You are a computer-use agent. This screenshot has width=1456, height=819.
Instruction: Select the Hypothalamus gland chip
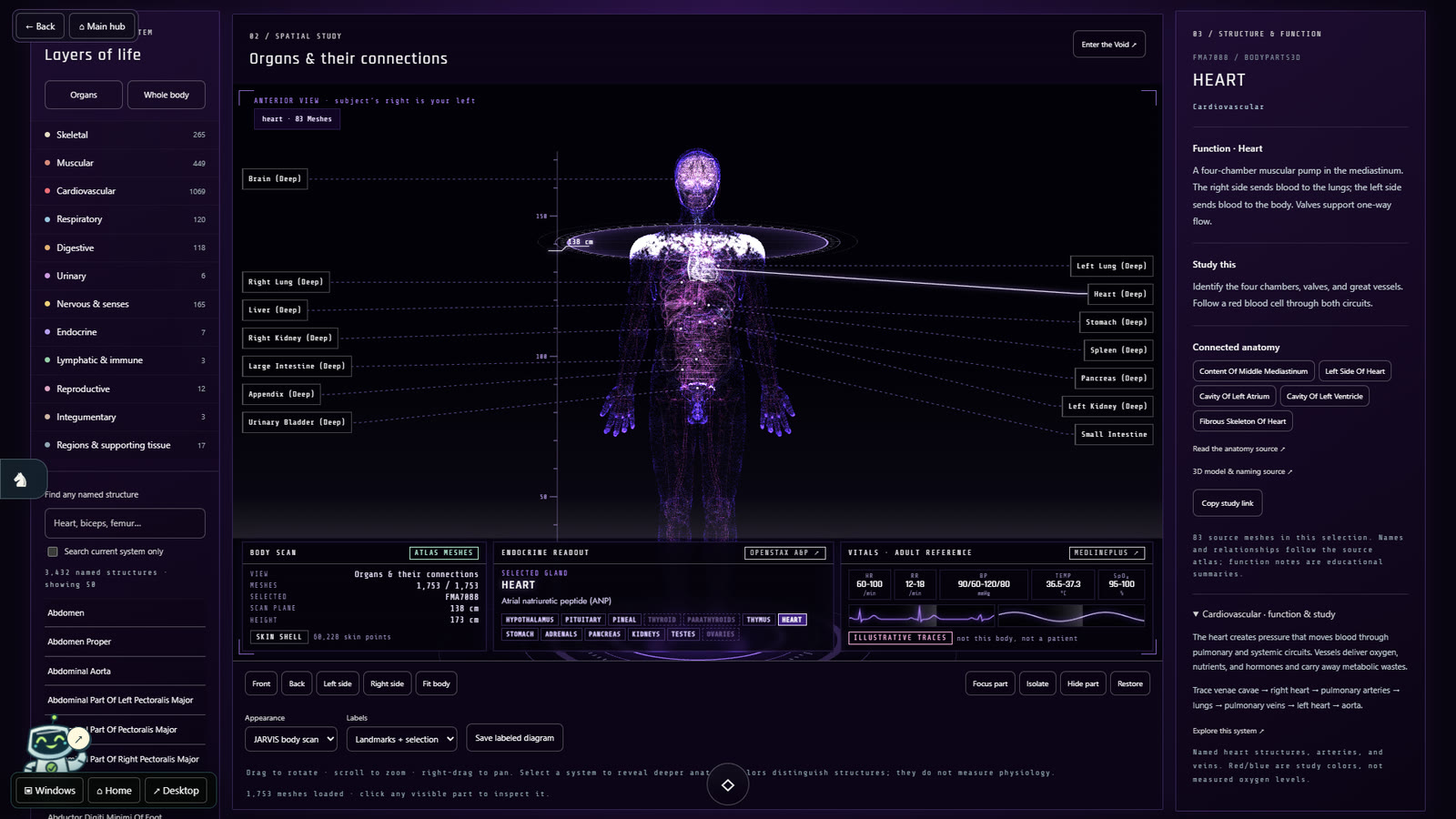pyautogui.click(x=530, y=620)
